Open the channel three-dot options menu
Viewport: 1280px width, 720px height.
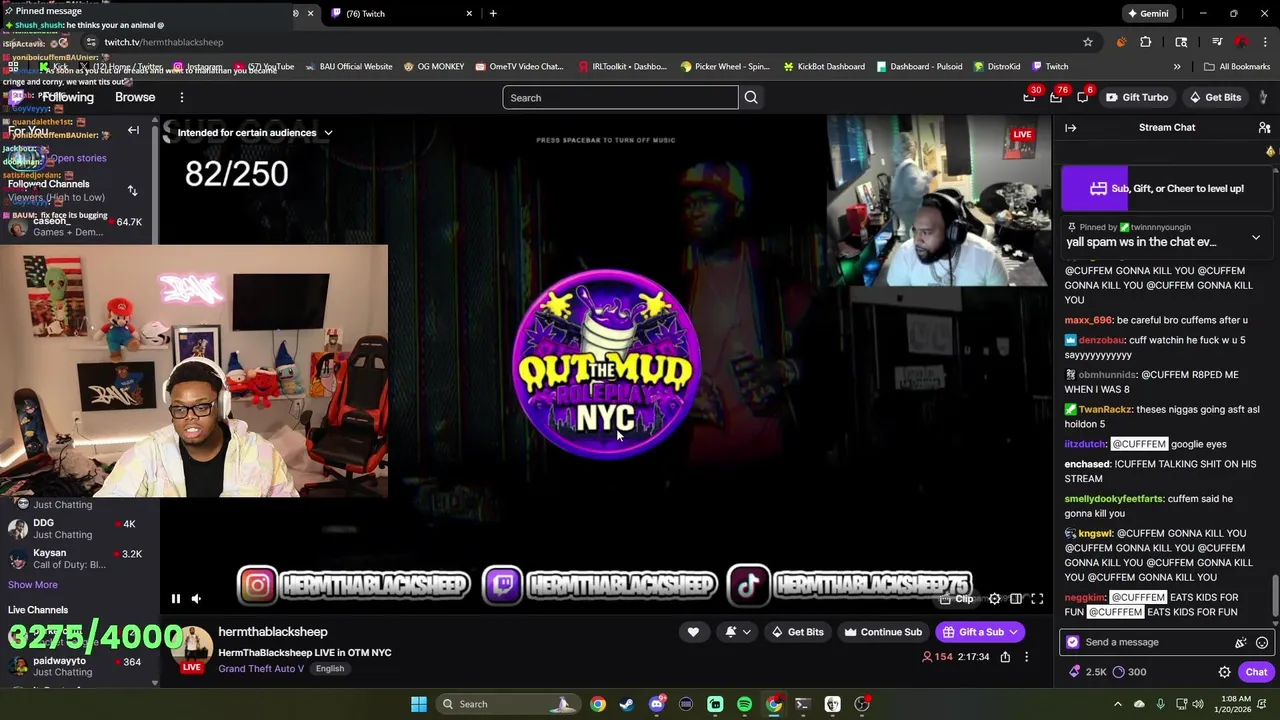coord(1026,657)
